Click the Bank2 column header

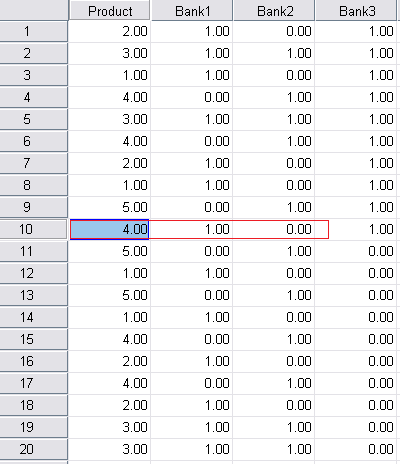tap(274, 10)
